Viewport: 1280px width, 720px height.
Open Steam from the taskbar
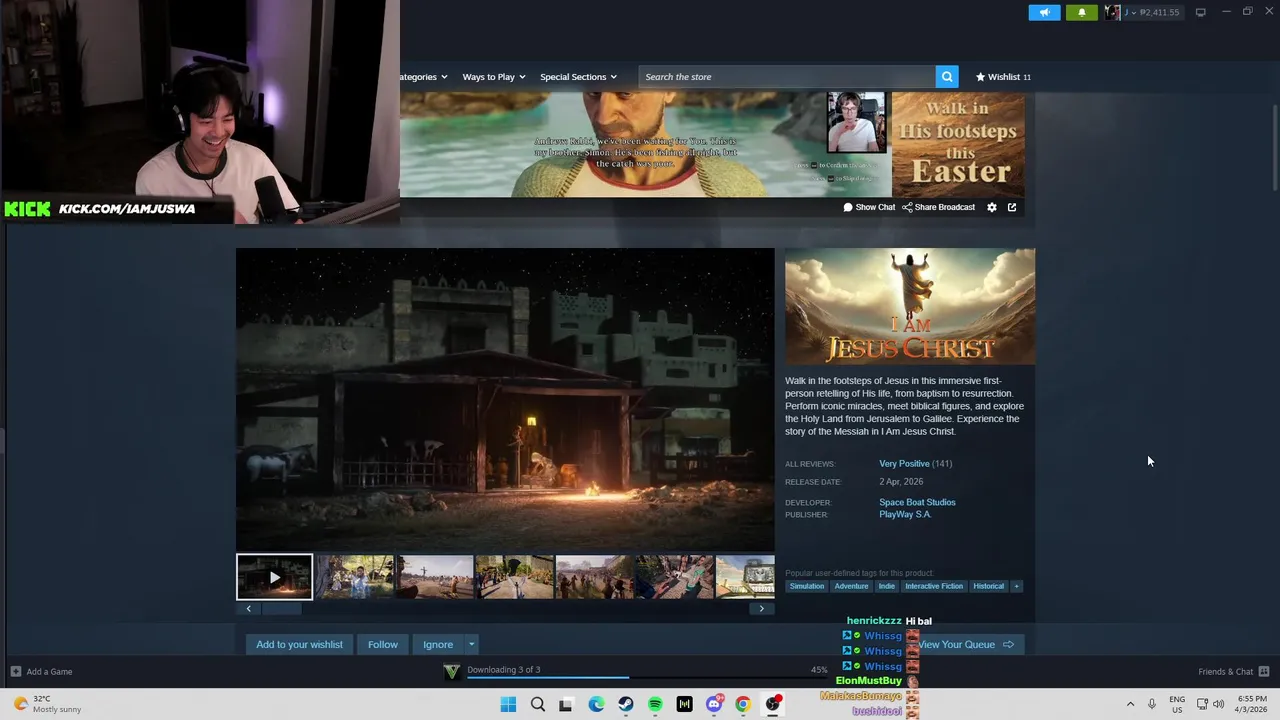coord(625,704)
